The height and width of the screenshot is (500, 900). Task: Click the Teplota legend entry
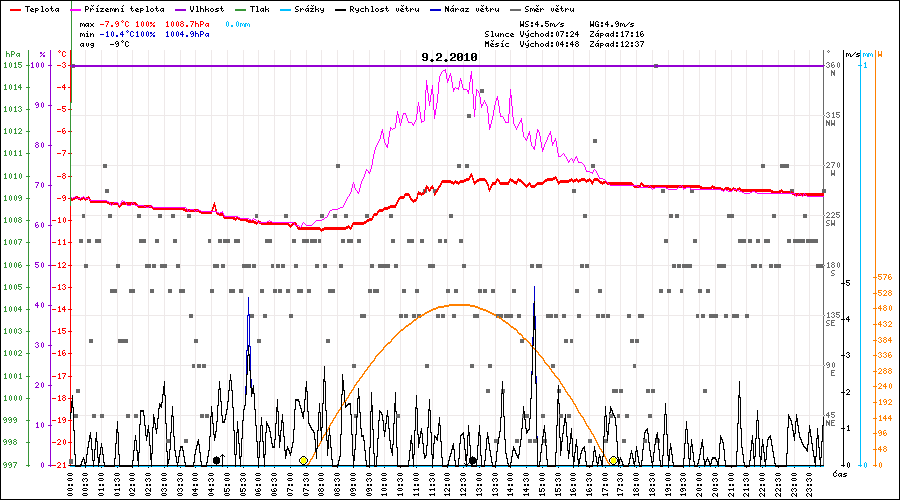pos(42,8)
